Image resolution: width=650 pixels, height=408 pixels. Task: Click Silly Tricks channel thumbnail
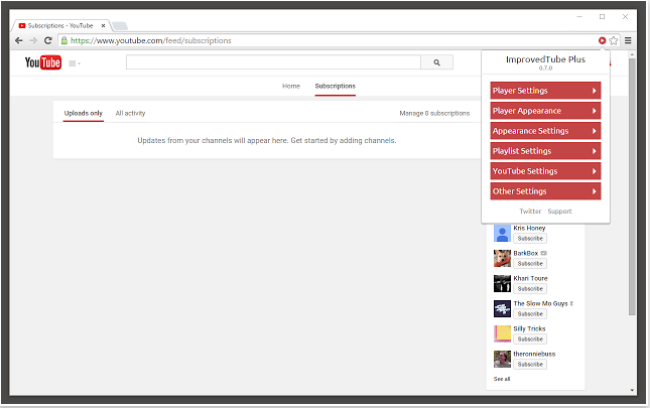tap(502, 334)
